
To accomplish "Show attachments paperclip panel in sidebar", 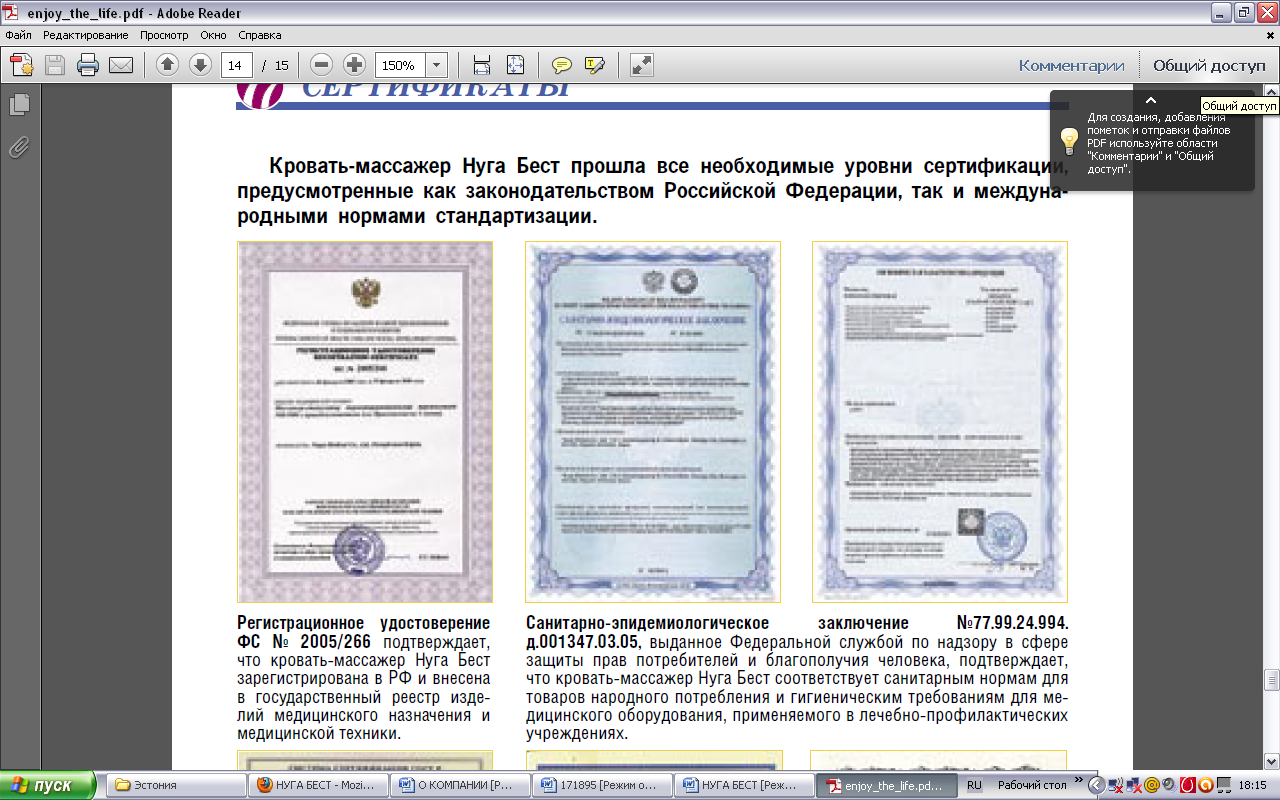I will pyautogui.click(x=19, y=148).
